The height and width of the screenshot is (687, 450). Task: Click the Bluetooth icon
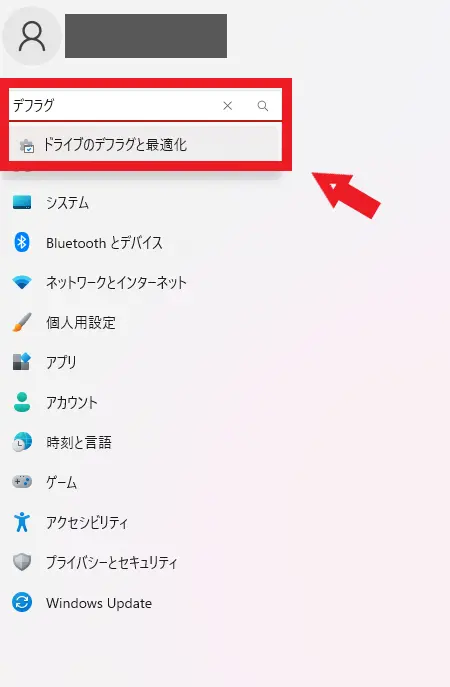pos(22,242)
